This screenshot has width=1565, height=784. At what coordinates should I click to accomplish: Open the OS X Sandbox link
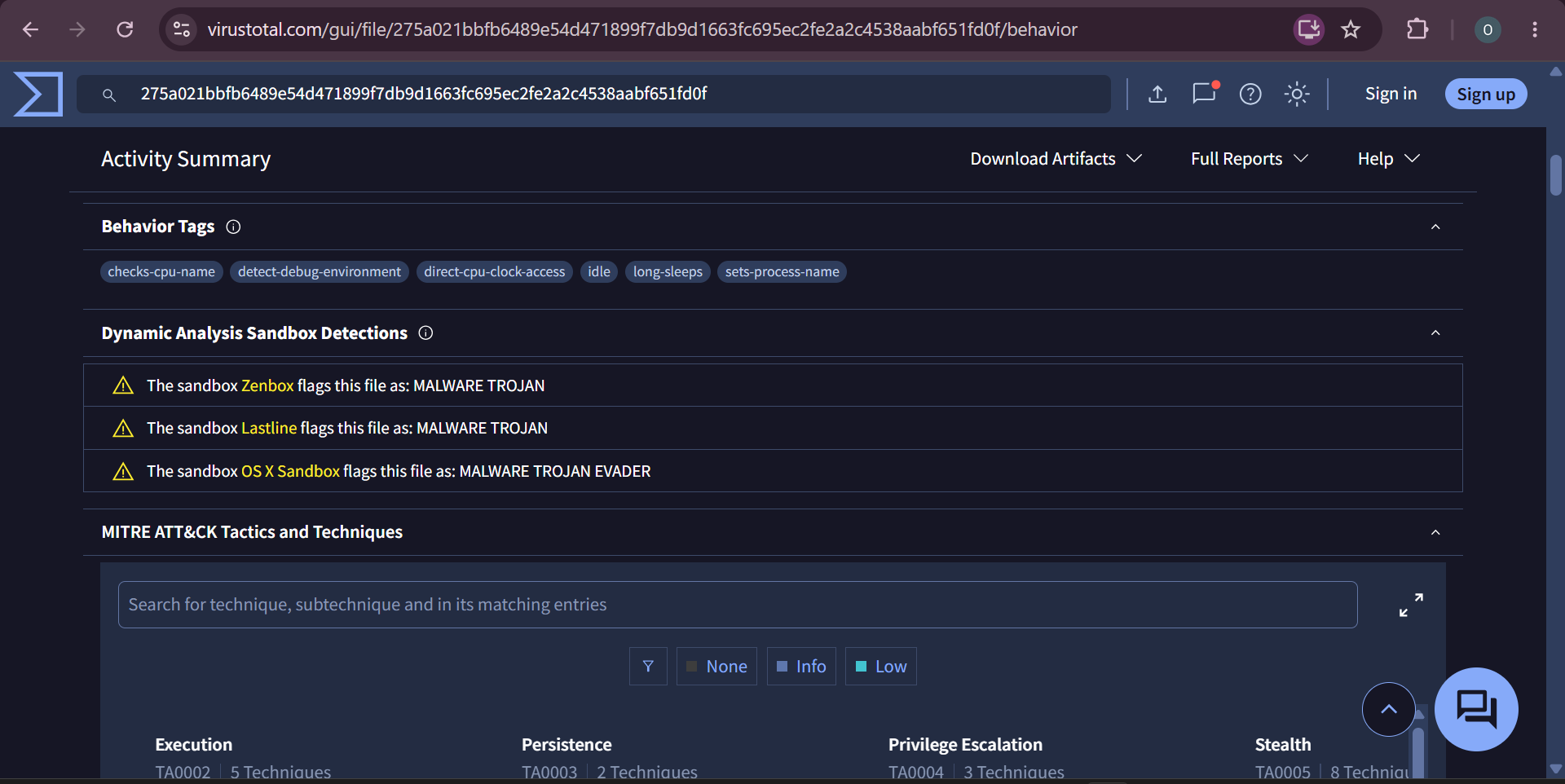[x=290, y=471]
